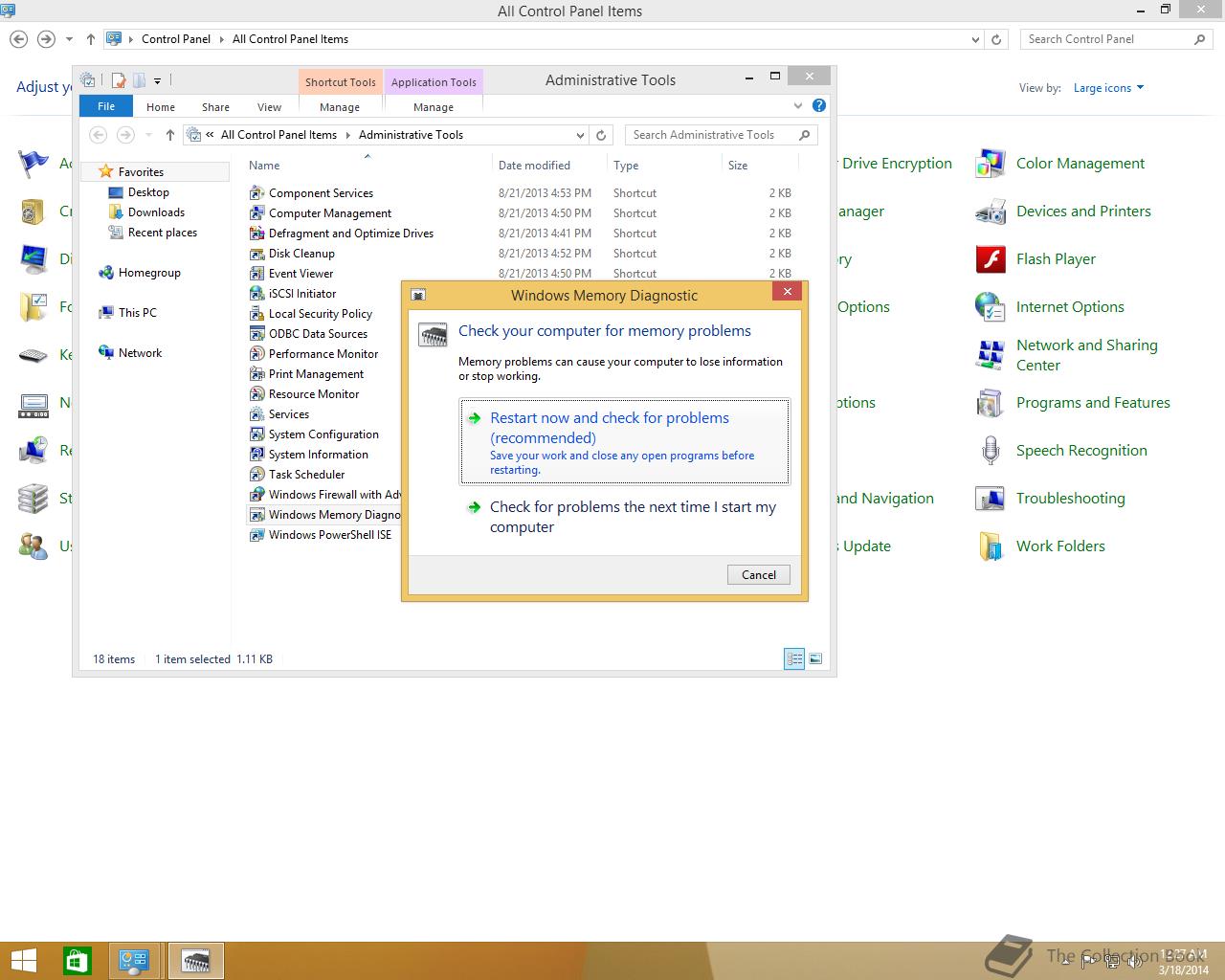Open Speech Recognition microphone icon
The height and width of the screenshot is (980, 1225).
990,451
